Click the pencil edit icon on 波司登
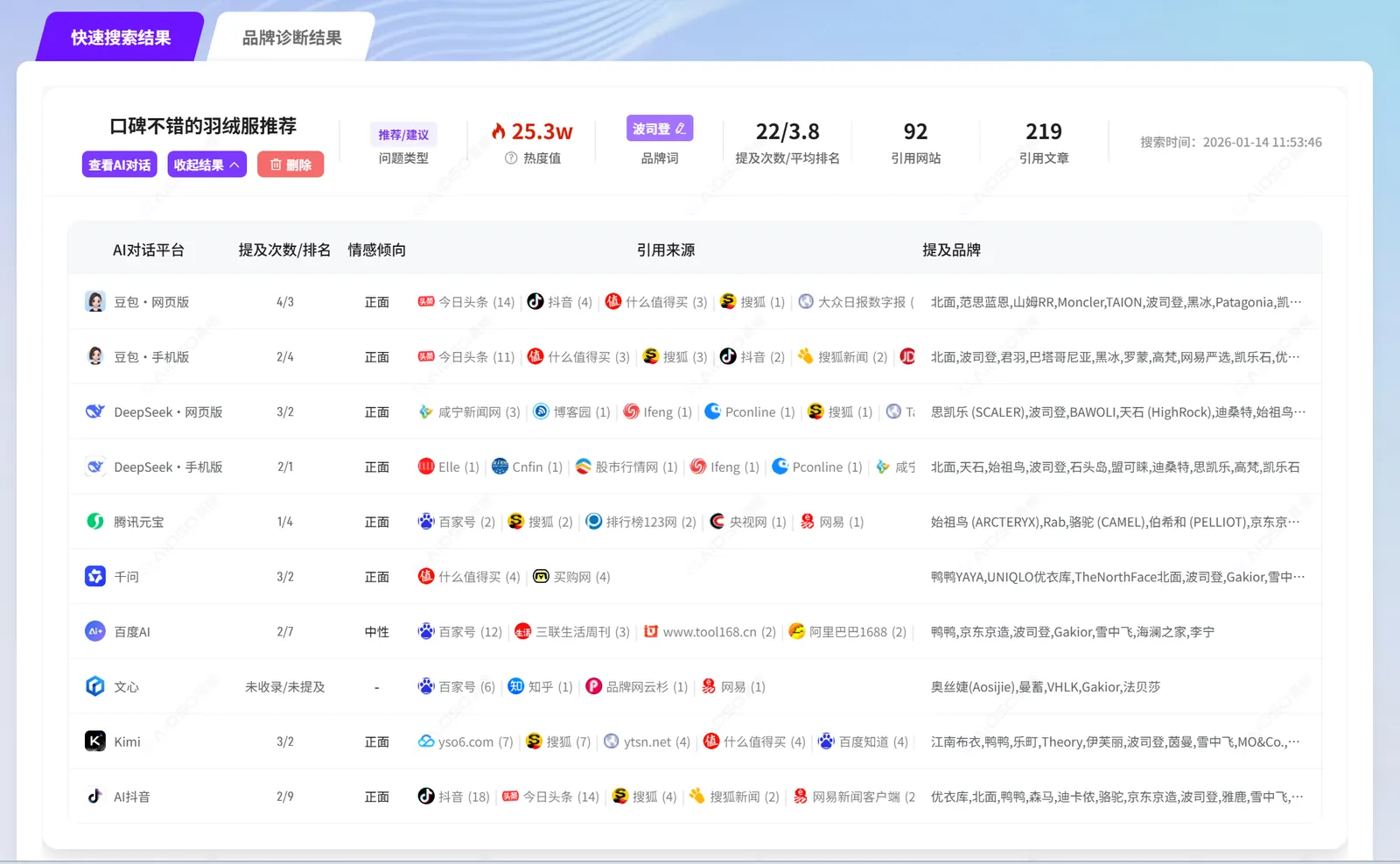Viewport: 1400px width, 864px height. pos(681,128)
